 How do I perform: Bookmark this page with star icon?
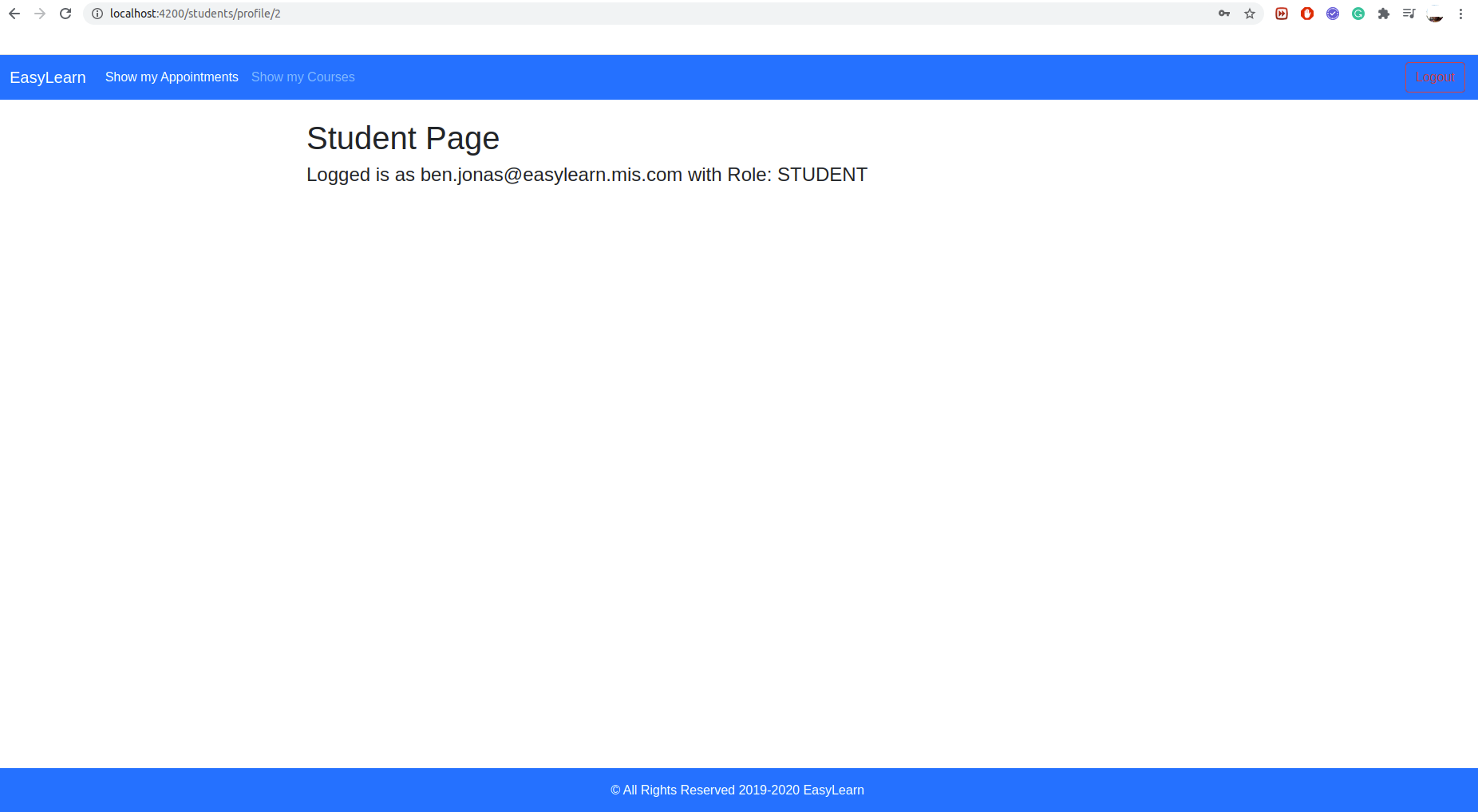point(1250,14)
